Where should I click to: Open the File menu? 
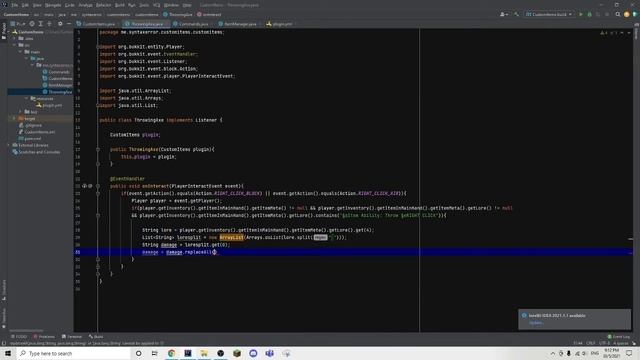tap(15, 5)
